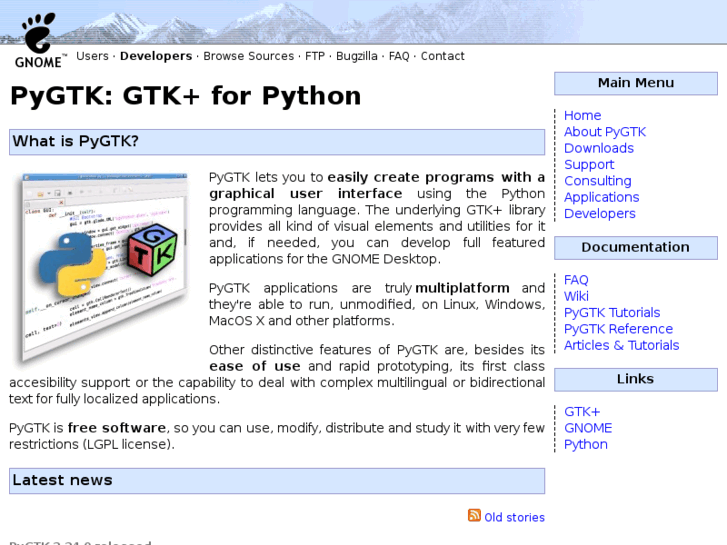Open the Users navigation link
The image size is (727, 545).
[92, 56]
